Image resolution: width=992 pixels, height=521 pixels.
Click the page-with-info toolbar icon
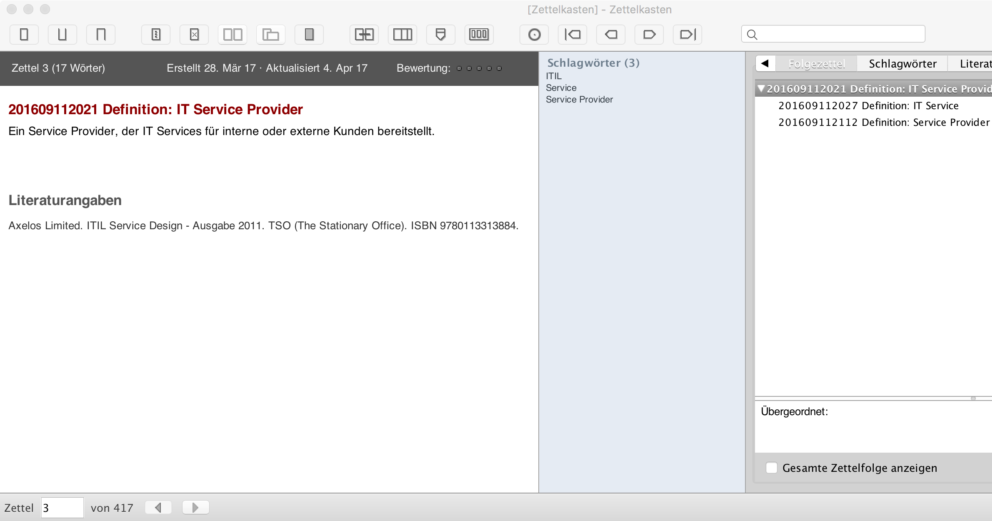click(x=156, y=34)
